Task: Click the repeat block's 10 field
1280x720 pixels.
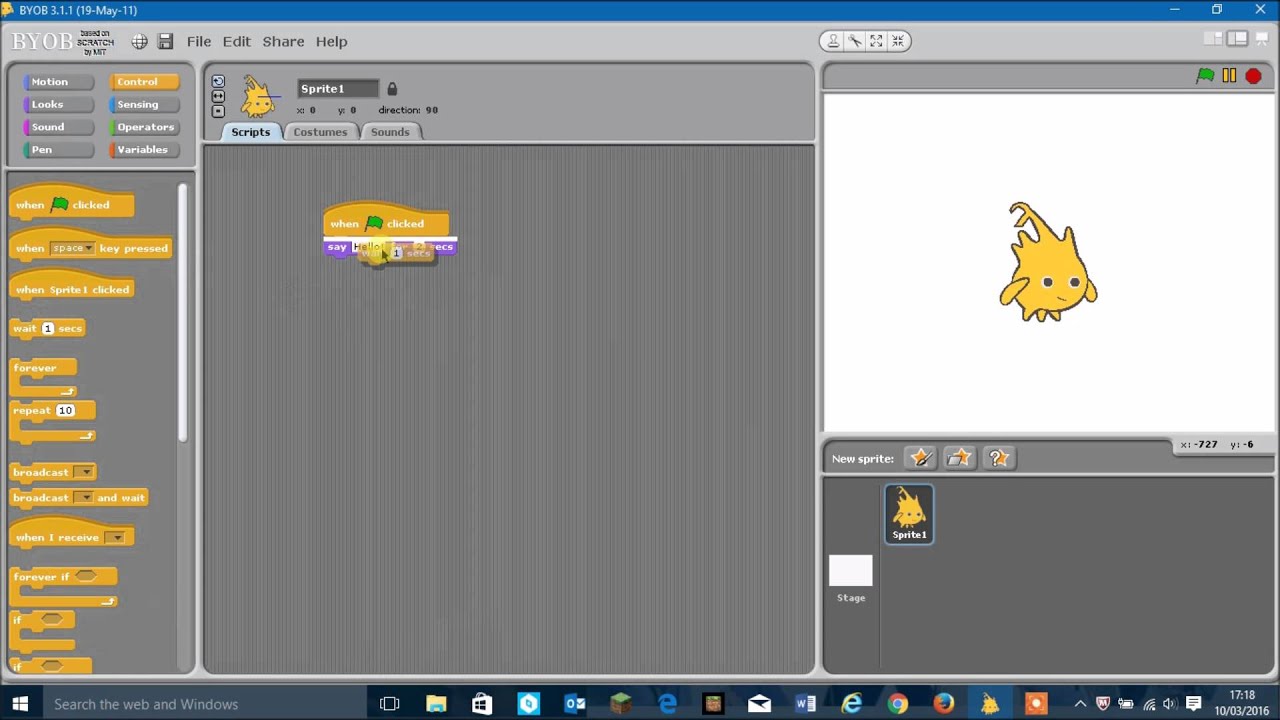Action: (65, 410)
